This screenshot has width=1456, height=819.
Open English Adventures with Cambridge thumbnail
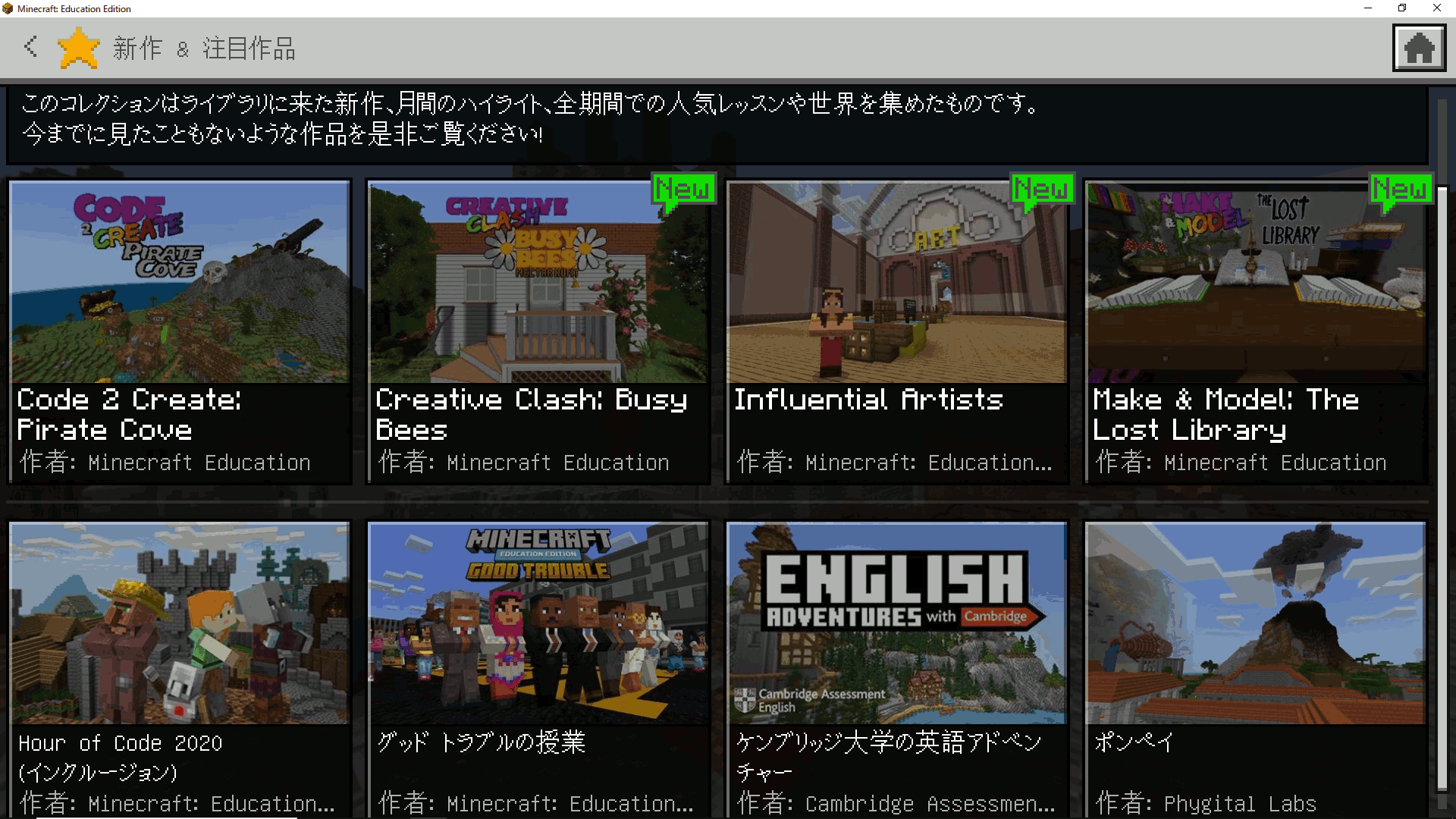click(897, 623)
